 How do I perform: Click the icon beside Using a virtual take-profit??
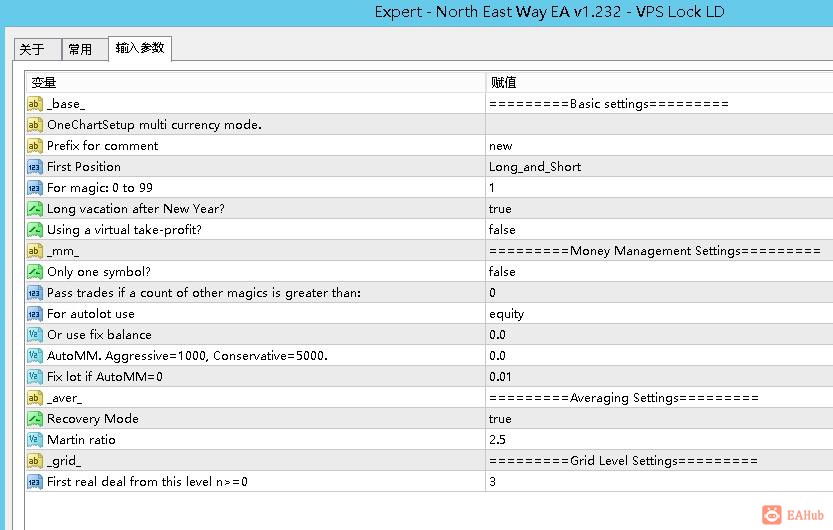(x=35, y=229)
